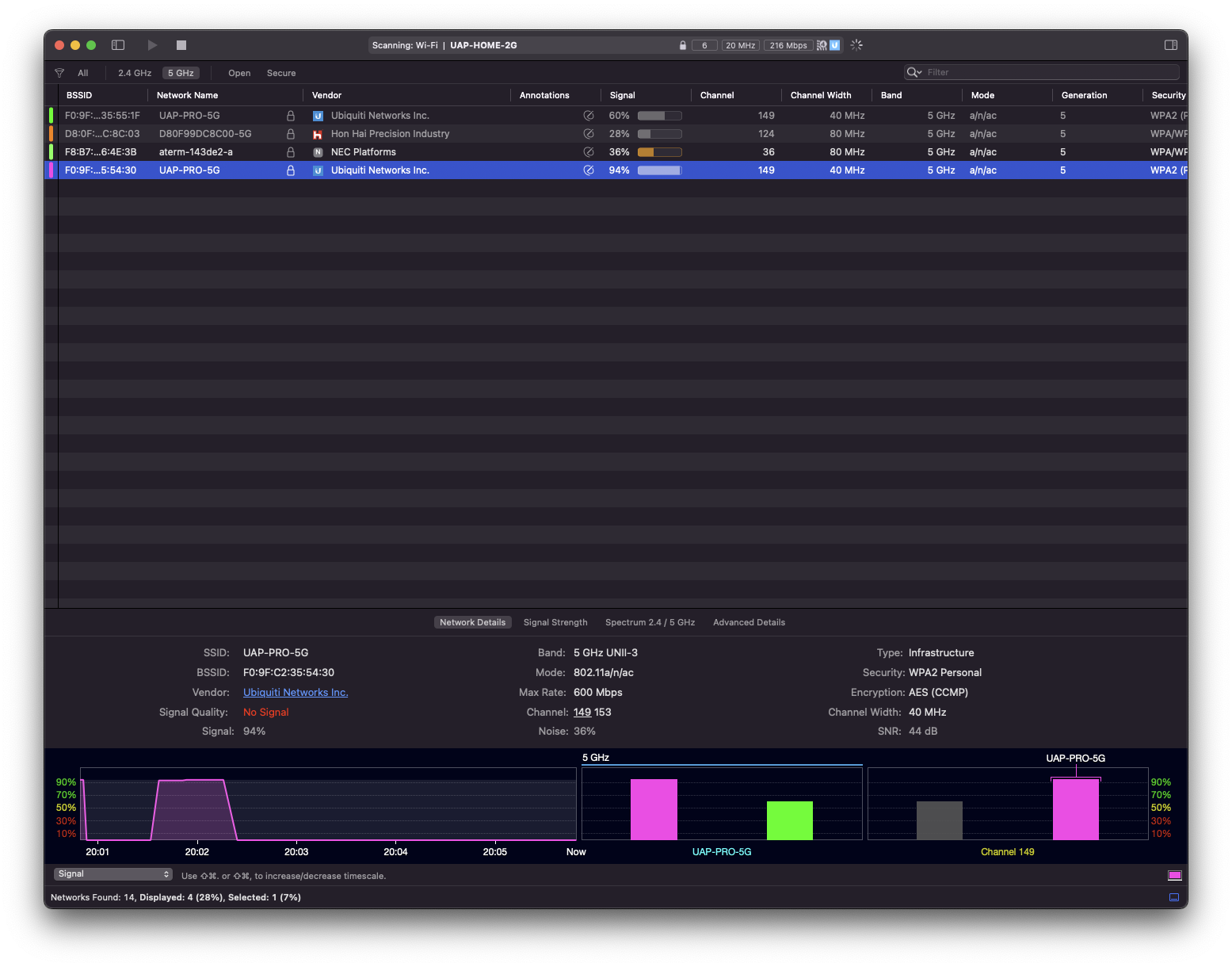The image size is (1232, 967).
Task: Filter networks by 2.4 GHz
Action: pos(135,73)
